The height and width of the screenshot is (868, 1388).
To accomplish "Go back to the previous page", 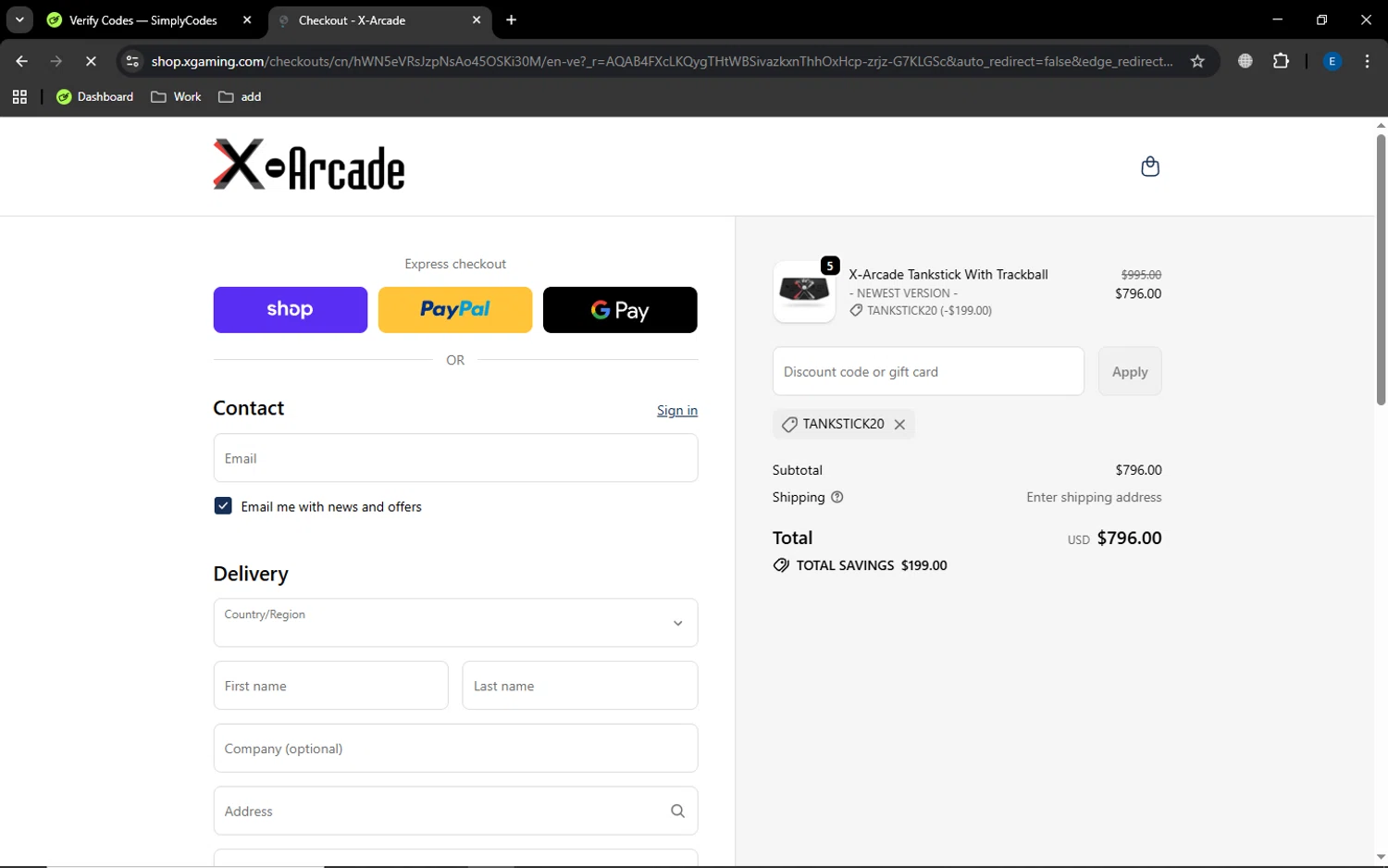I will [21, 61].
